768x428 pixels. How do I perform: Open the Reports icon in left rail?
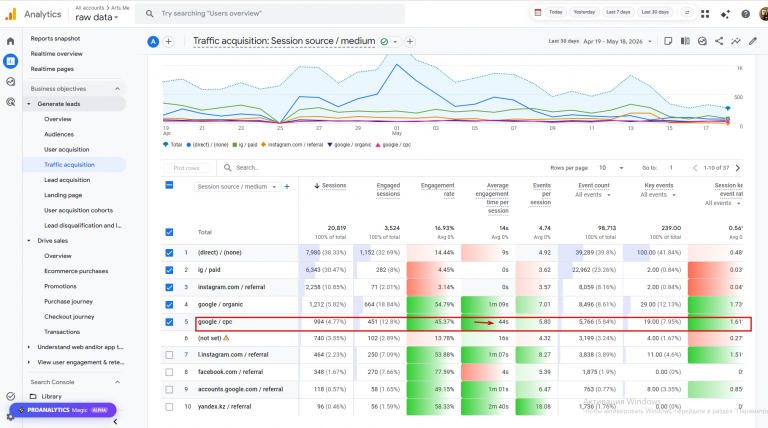pyautogui.click(x=10, y=61)
